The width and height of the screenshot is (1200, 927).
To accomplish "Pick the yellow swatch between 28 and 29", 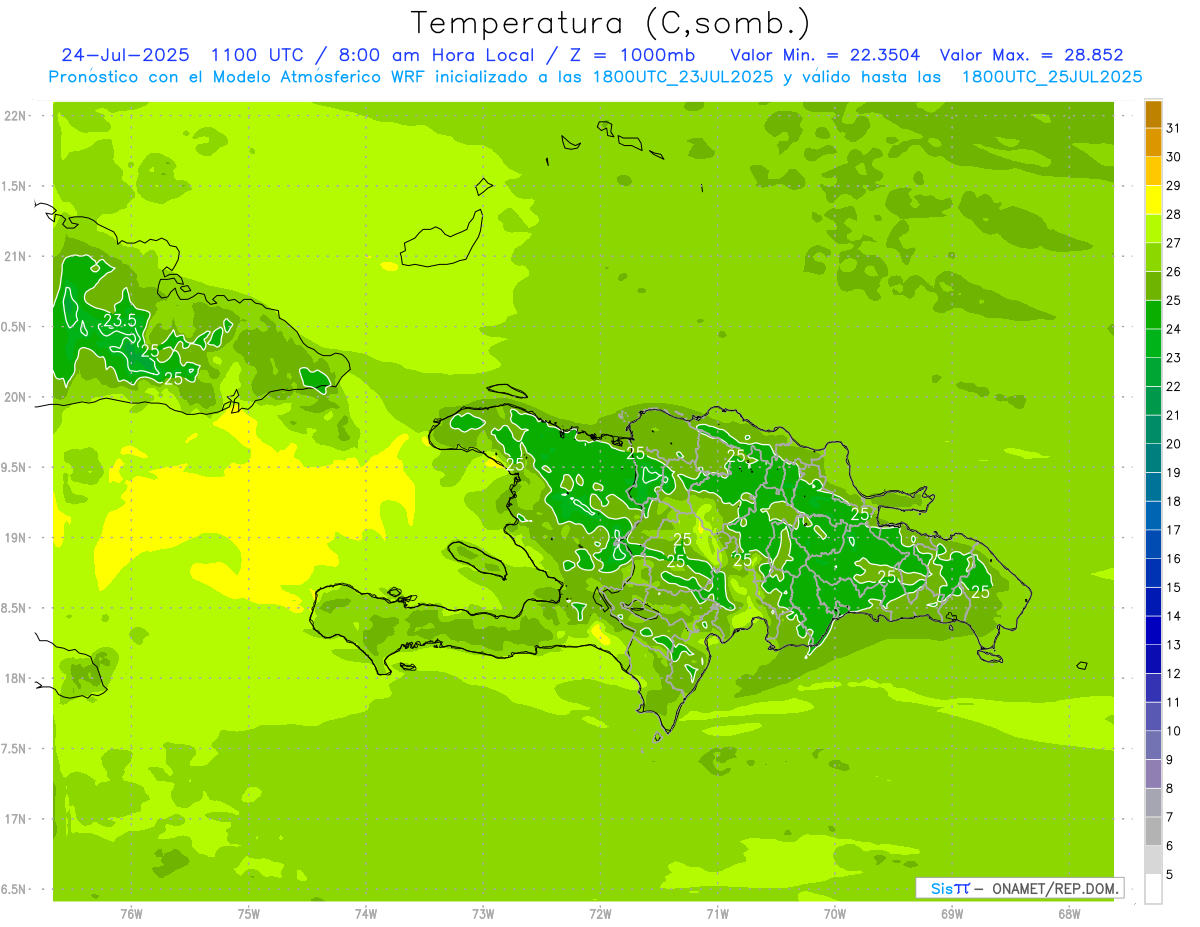I will point(1153,200).
